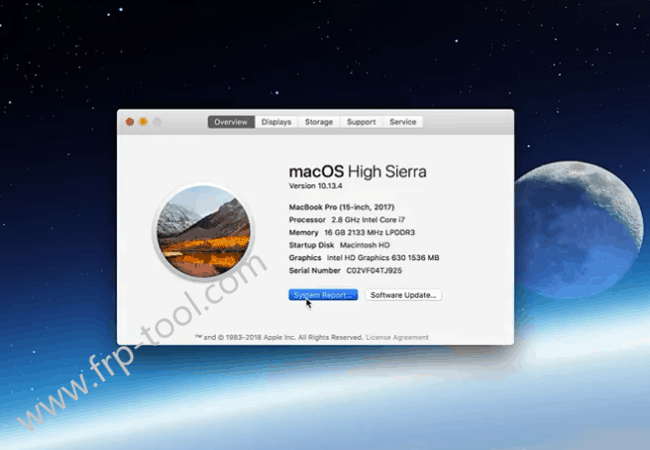The height and width of the screenshot is (450, 650).
Task: Click serial number C02VF04TJ925
Action: (374, 271)
